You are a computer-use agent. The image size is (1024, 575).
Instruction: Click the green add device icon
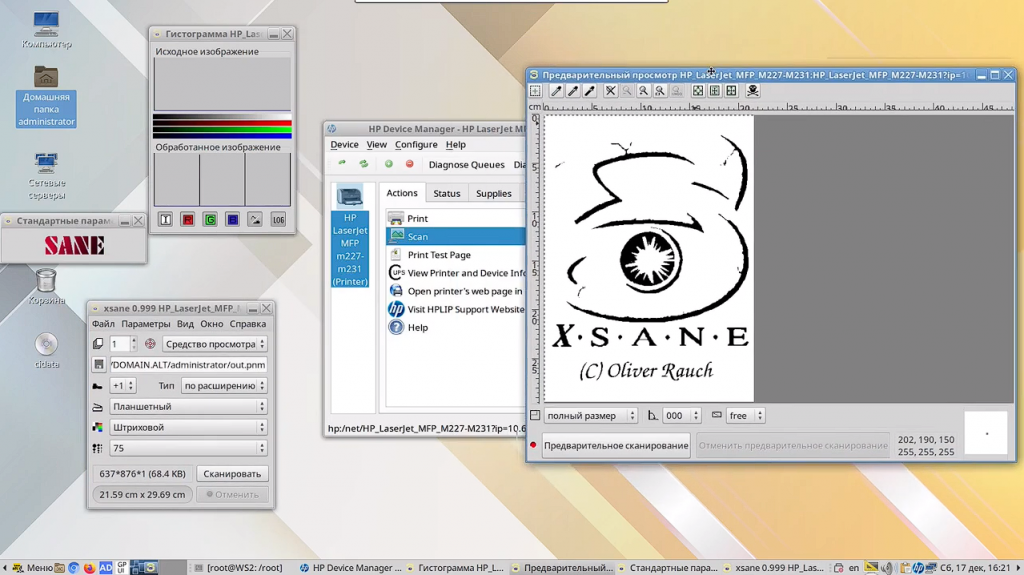389,164
